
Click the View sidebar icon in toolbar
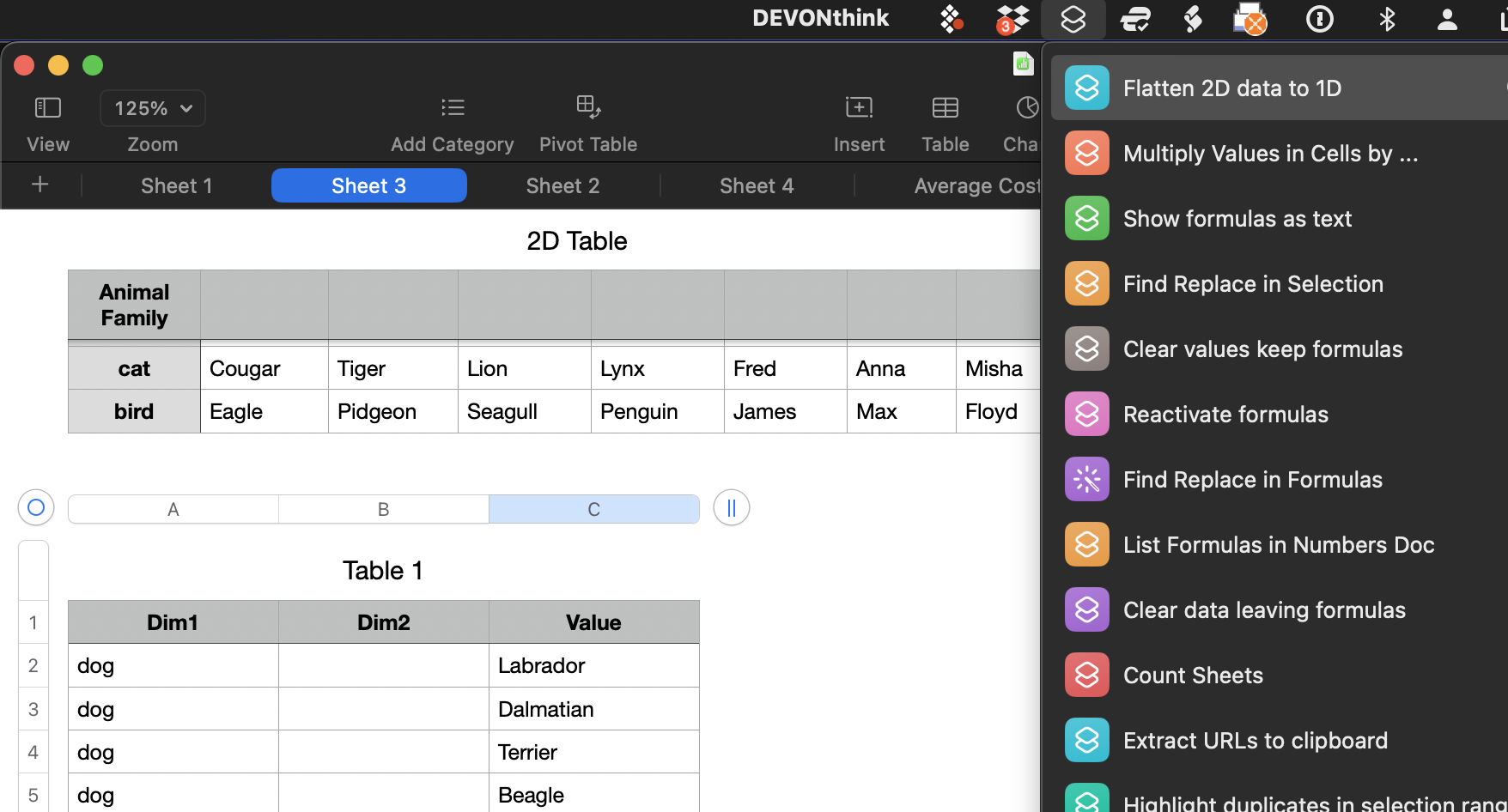(x=47, y=107)
